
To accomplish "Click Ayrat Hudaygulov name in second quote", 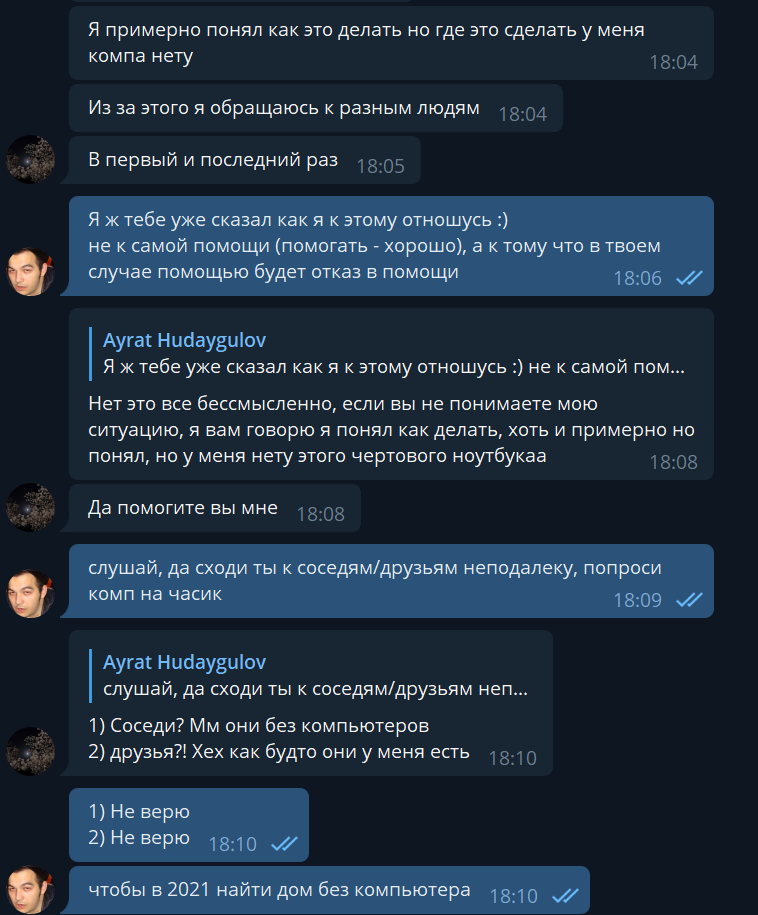I will (184, 662).
